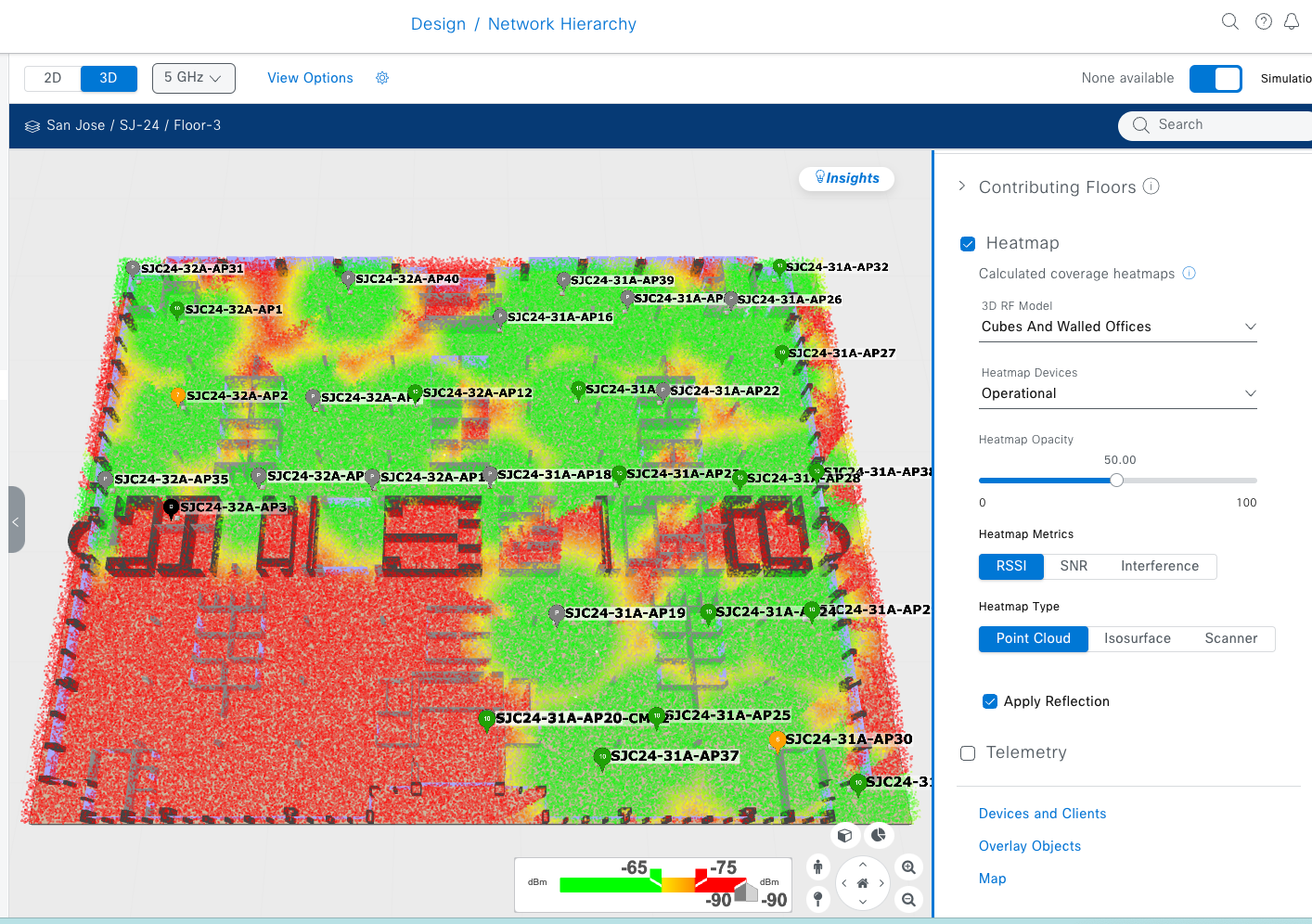Screen dimensions: 1312x924
Task: Expand the Contributing Floors section
Action: [x=962, y=186]
